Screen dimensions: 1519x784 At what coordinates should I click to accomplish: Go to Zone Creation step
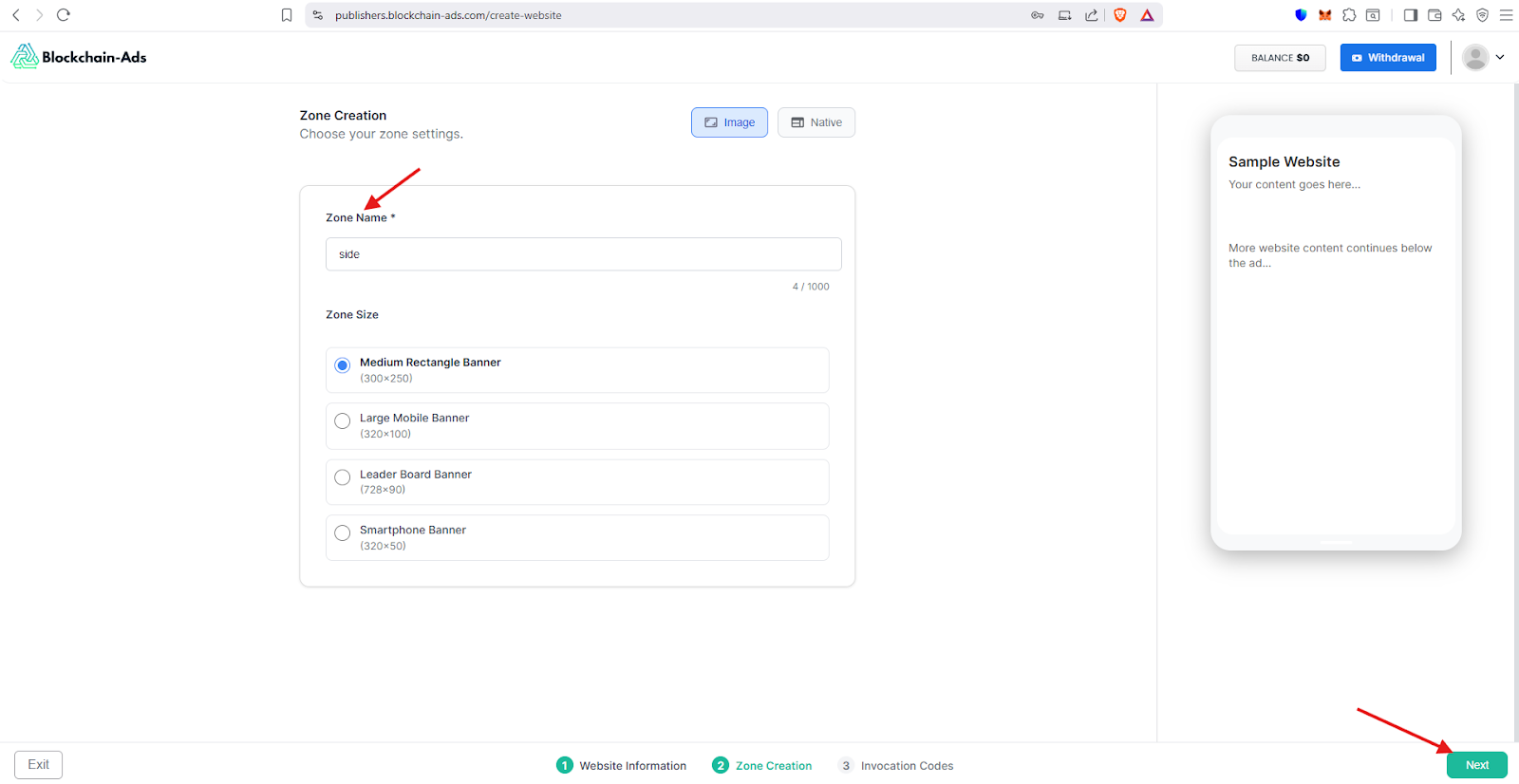[762, 765]
